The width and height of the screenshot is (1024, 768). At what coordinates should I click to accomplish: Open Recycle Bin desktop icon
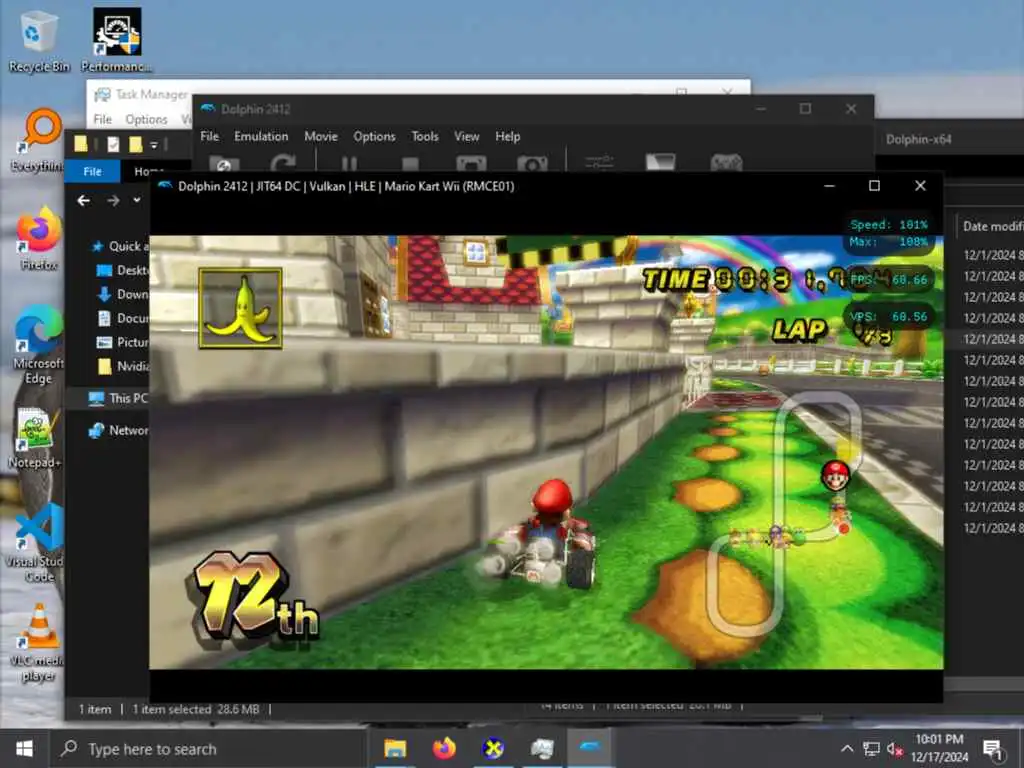39,41
